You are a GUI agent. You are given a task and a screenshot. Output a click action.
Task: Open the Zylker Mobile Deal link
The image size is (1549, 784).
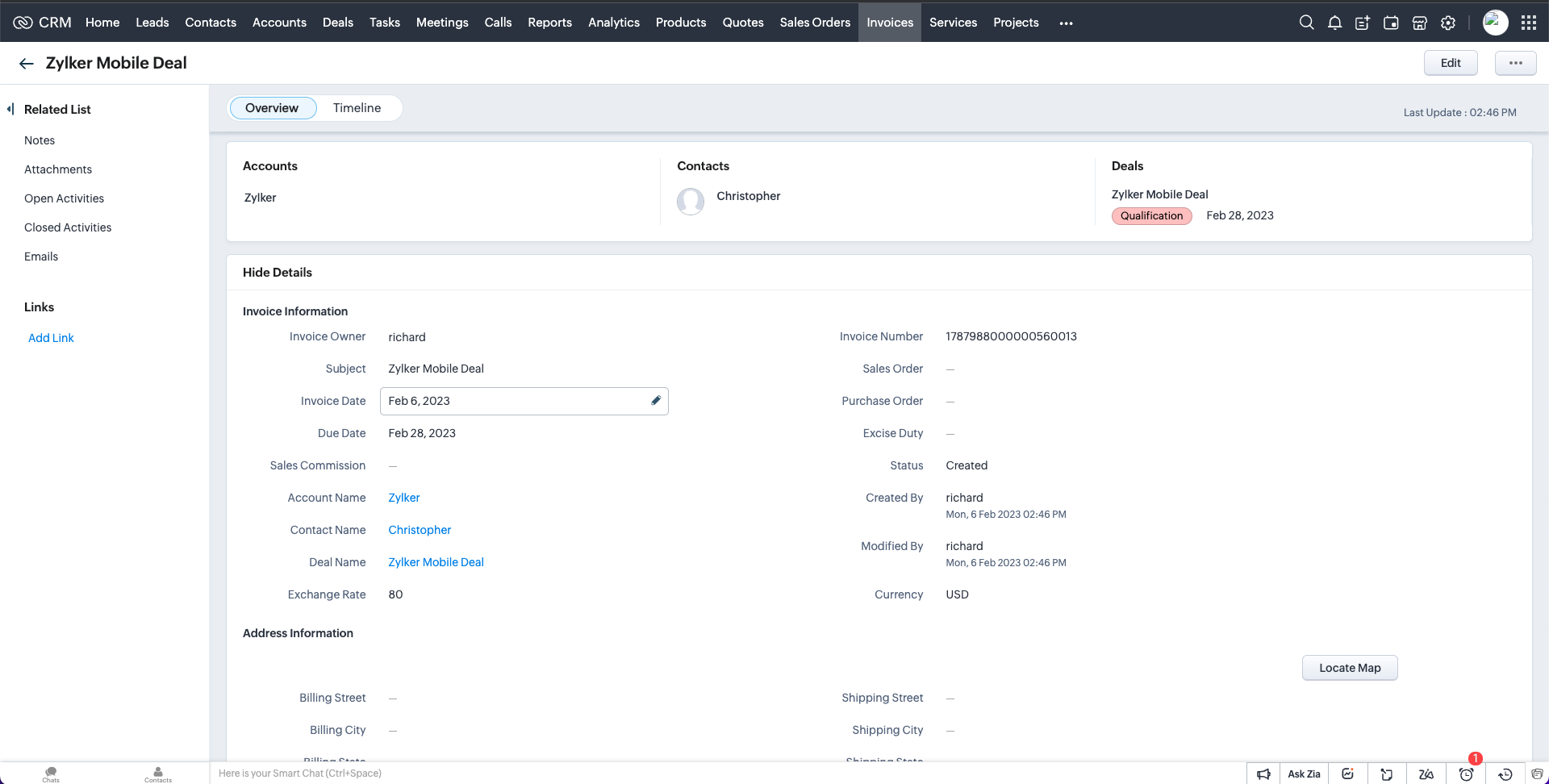click(436, 562)
